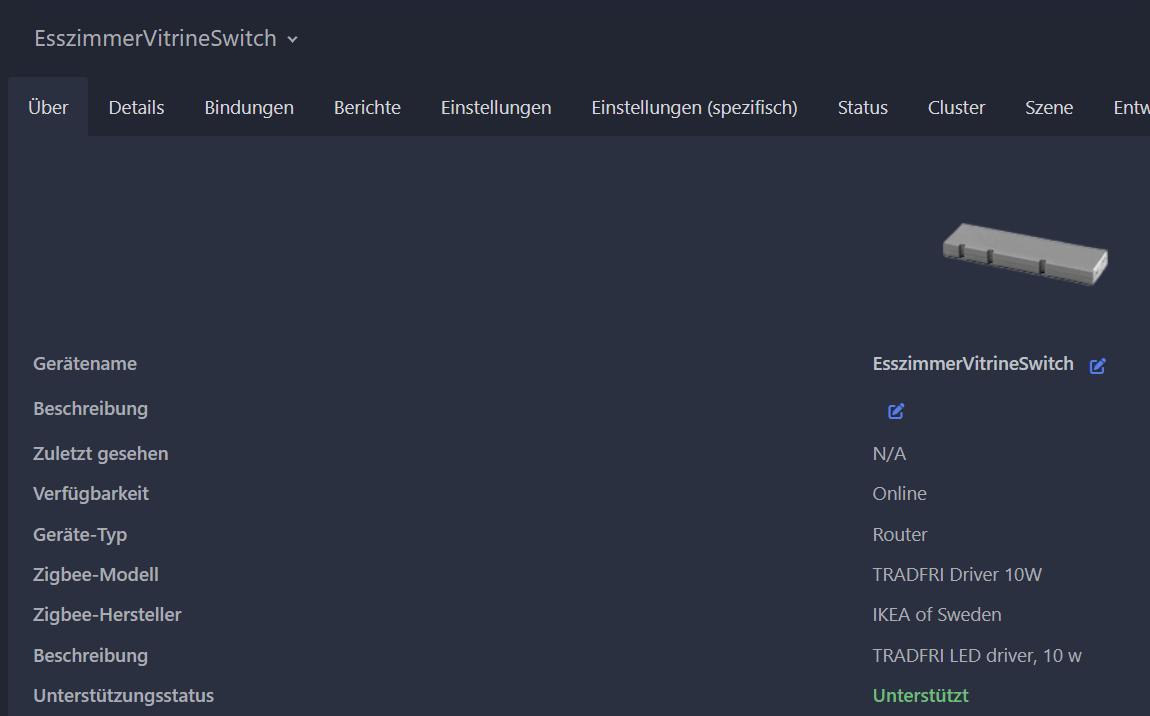1150x716 pixels.
Task: Click the Zigbee-Hersteller label
Action: coord(107,615)
